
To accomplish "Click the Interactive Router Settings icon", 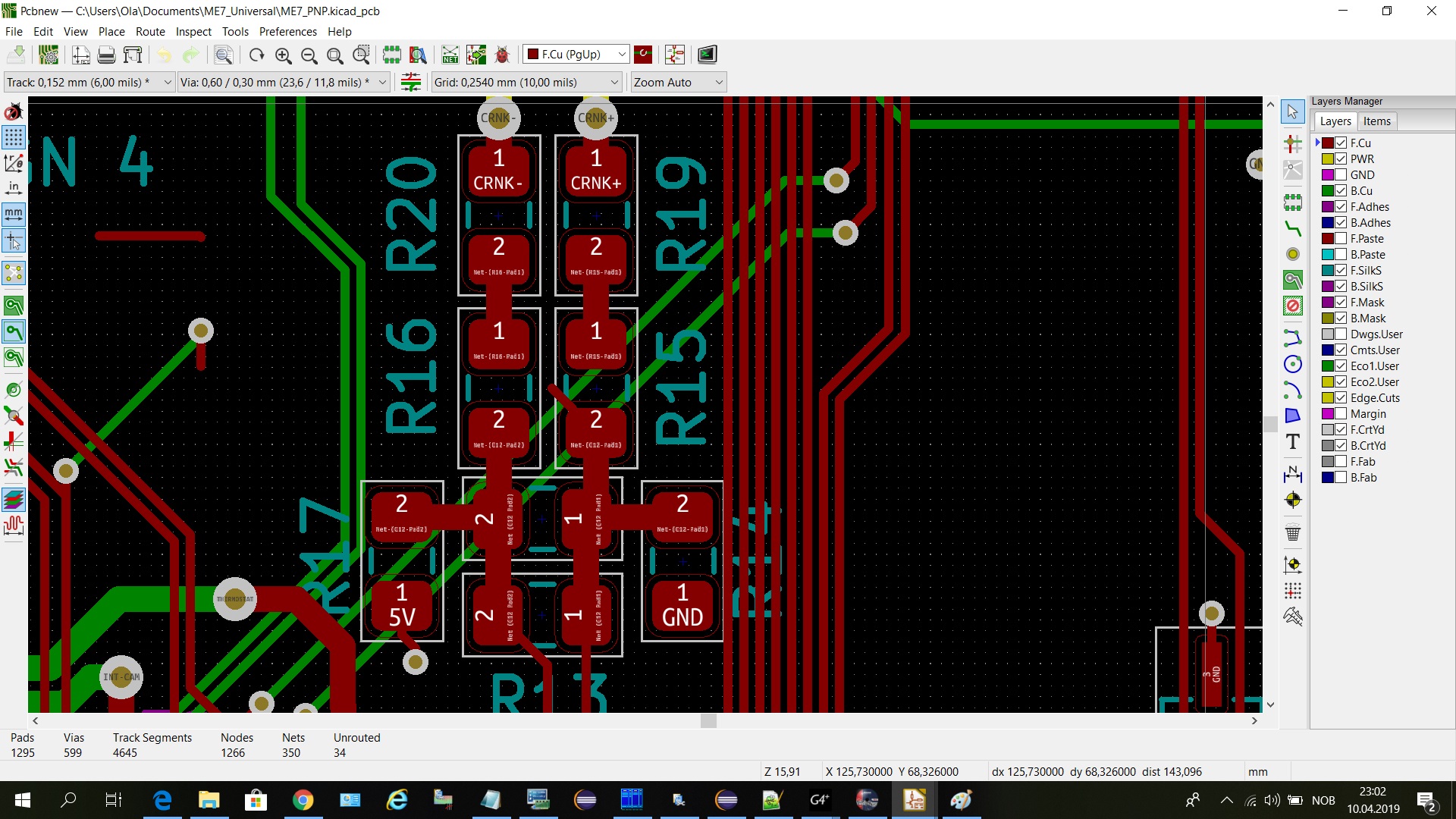I will pos(410,82).
